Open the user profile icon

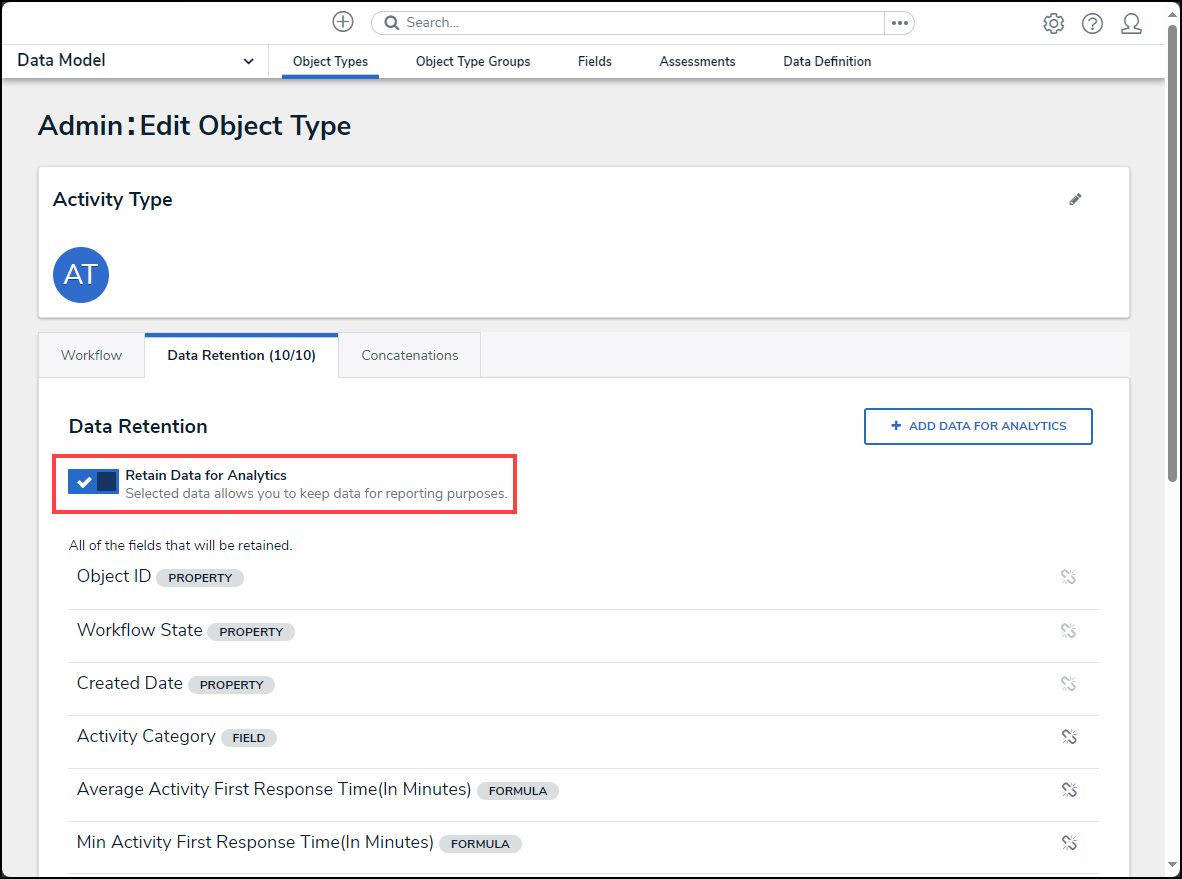[x=1131, y=24]
